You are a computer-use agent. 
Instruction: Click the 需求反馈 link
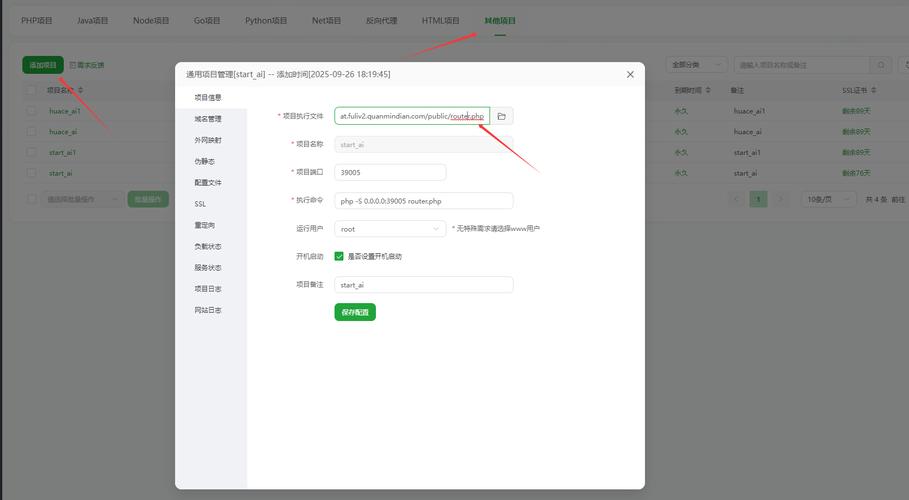pyautogui.click(x=87, y=65)
